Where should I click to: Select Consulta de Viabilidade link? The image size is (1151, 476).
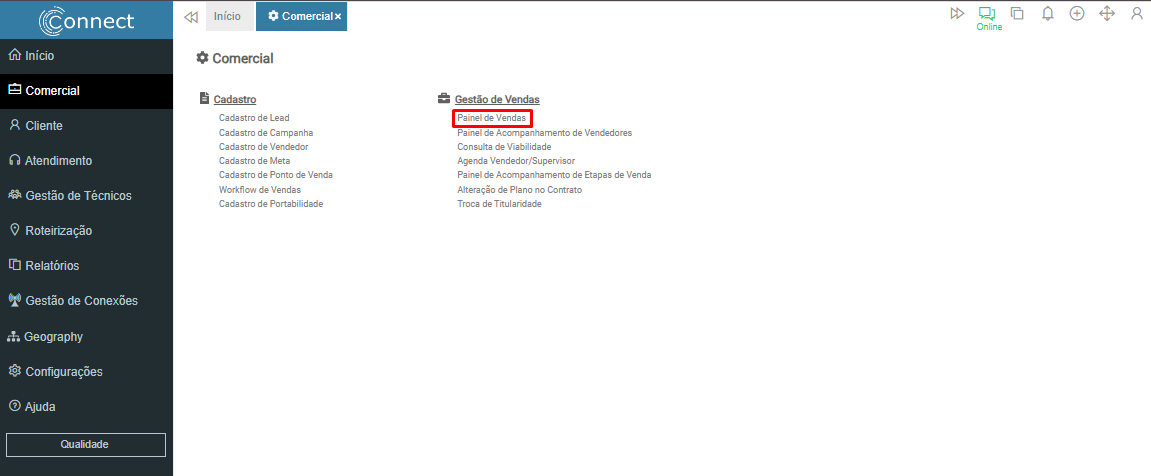(504, 147)
